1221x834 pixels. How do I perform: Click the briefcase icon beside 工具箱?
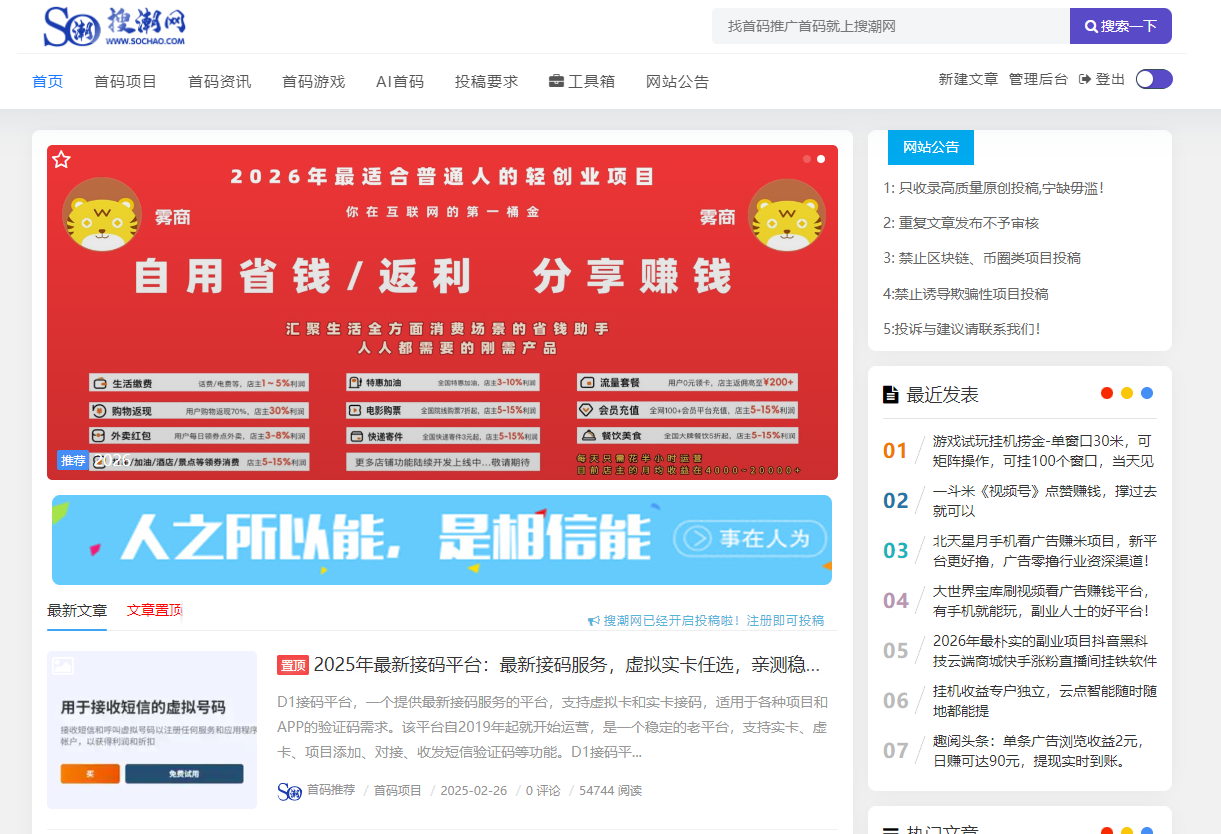[x=556, y=81]
